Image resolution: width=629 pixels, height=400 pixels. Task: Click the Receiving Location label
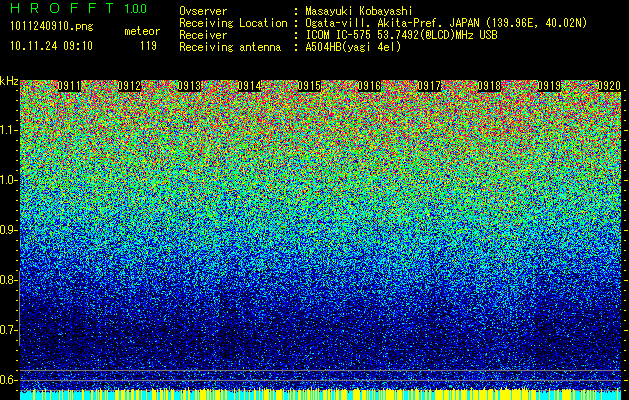pyautogui.click(x=233, y=23)
